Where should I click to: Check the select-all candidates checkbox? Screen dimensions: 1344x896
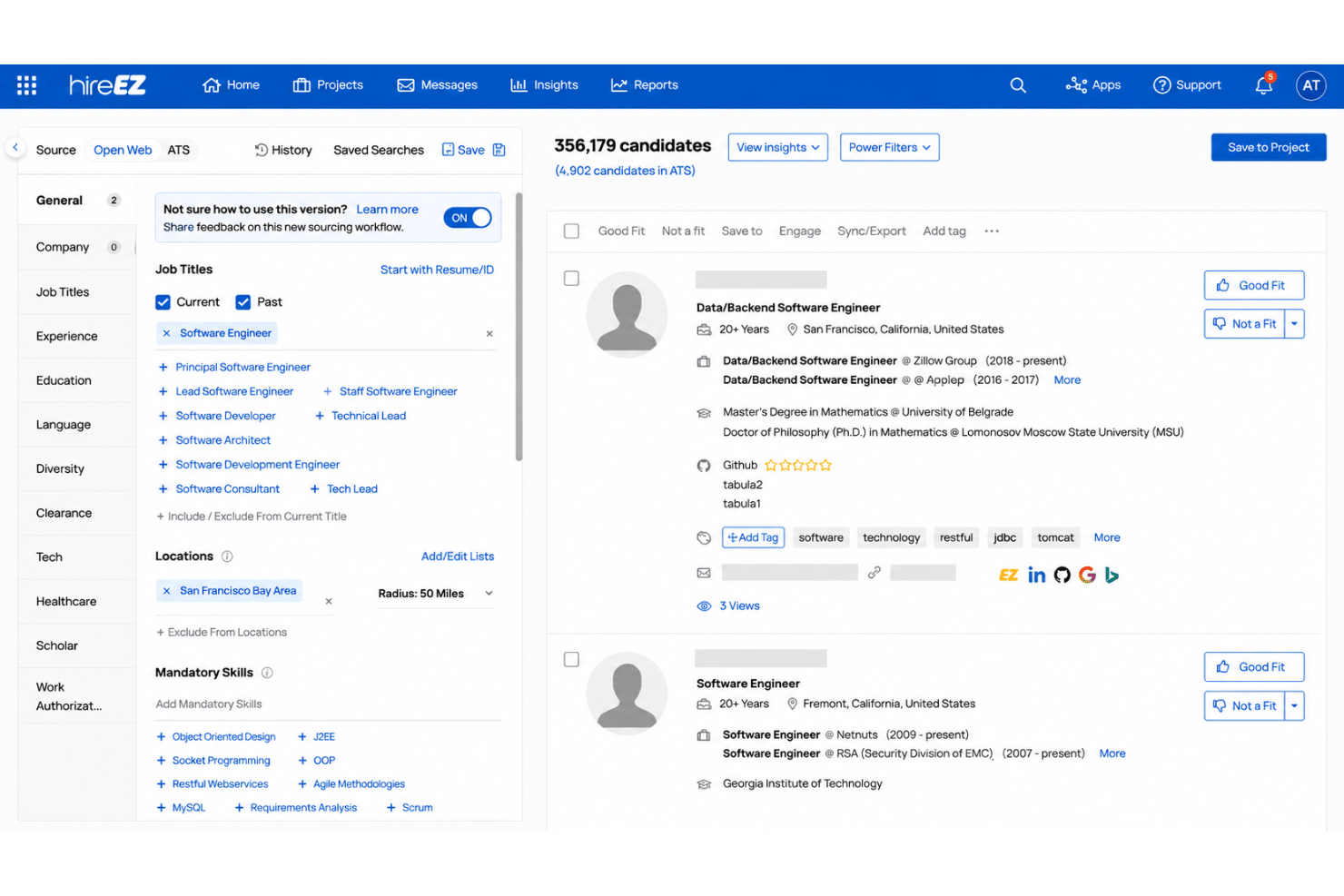click(x=571, y=231)
